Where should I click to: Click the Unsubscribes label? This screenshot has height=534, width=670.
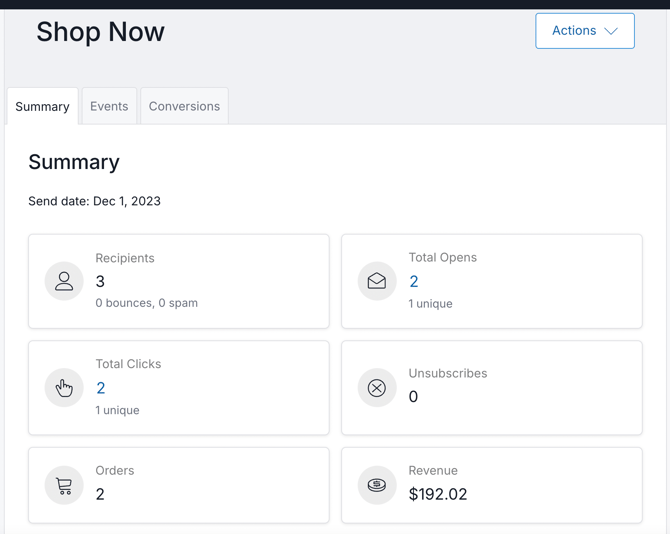pyautogui.click(x=448, y=373)
